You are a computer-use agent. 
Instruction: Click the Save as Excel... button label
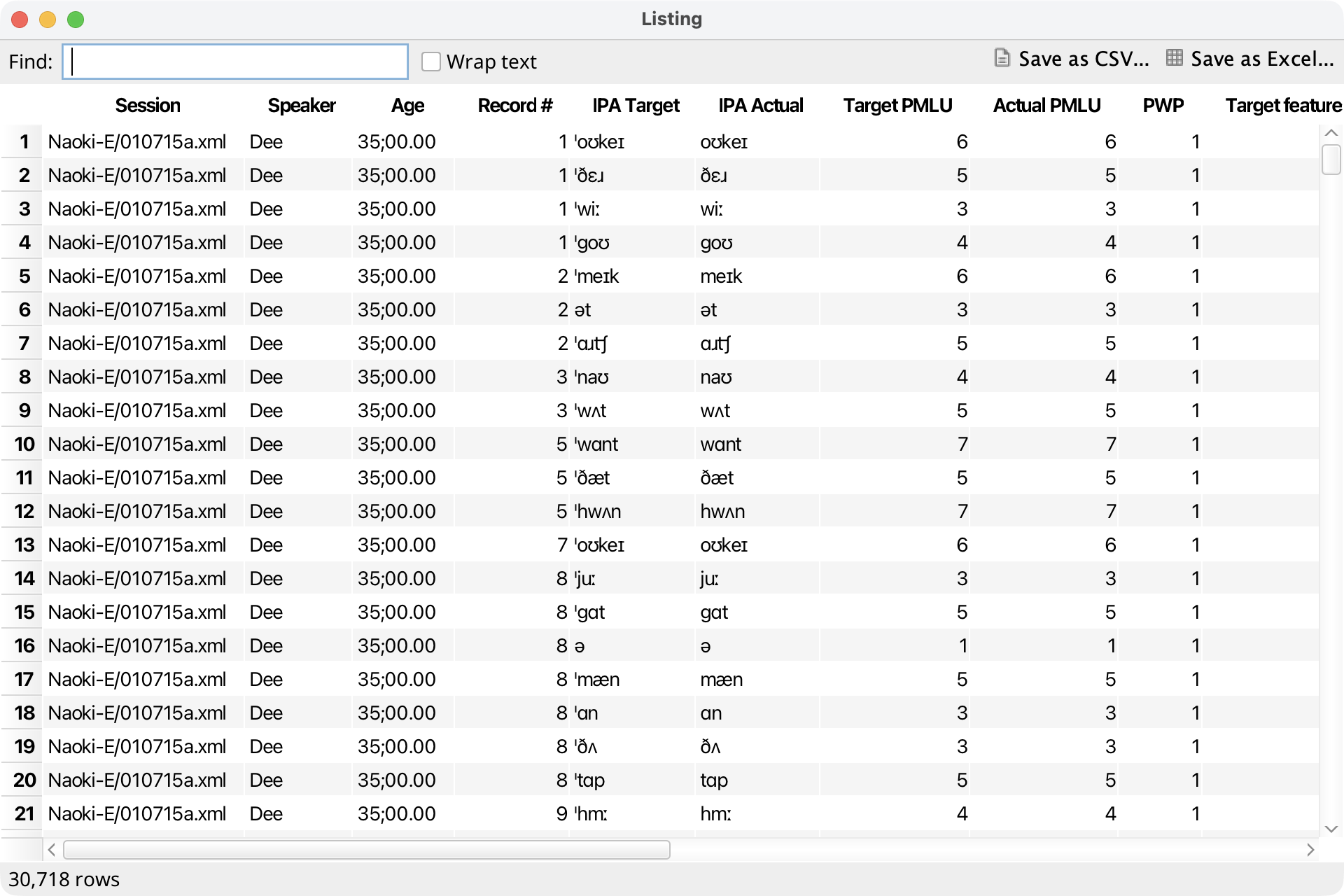(x=1262, y=59)
